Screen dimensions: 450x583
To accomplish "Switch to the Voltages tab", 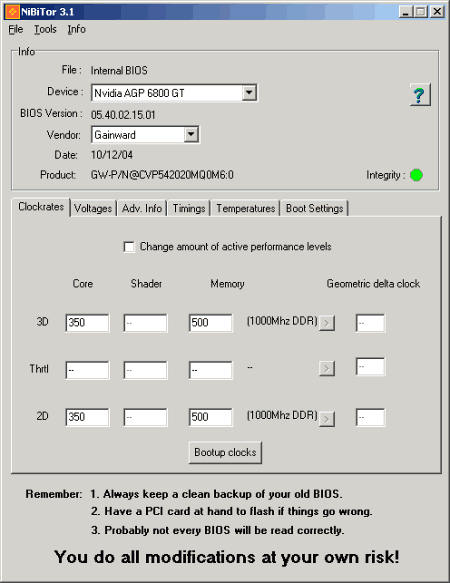I will (x=93, y=208).
